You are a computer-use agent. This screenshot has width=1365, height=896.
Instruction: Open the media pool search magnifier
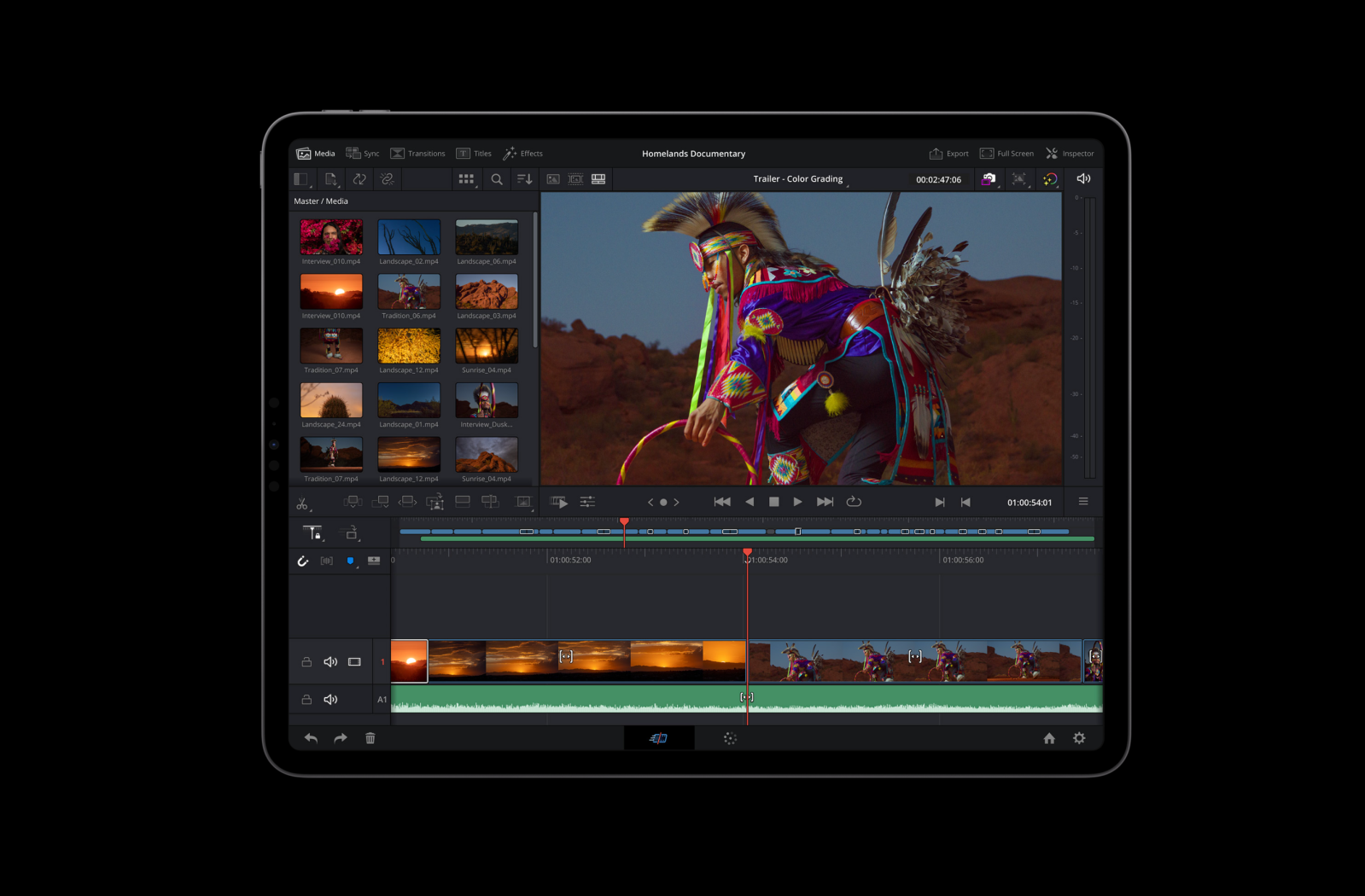[497, 179]
